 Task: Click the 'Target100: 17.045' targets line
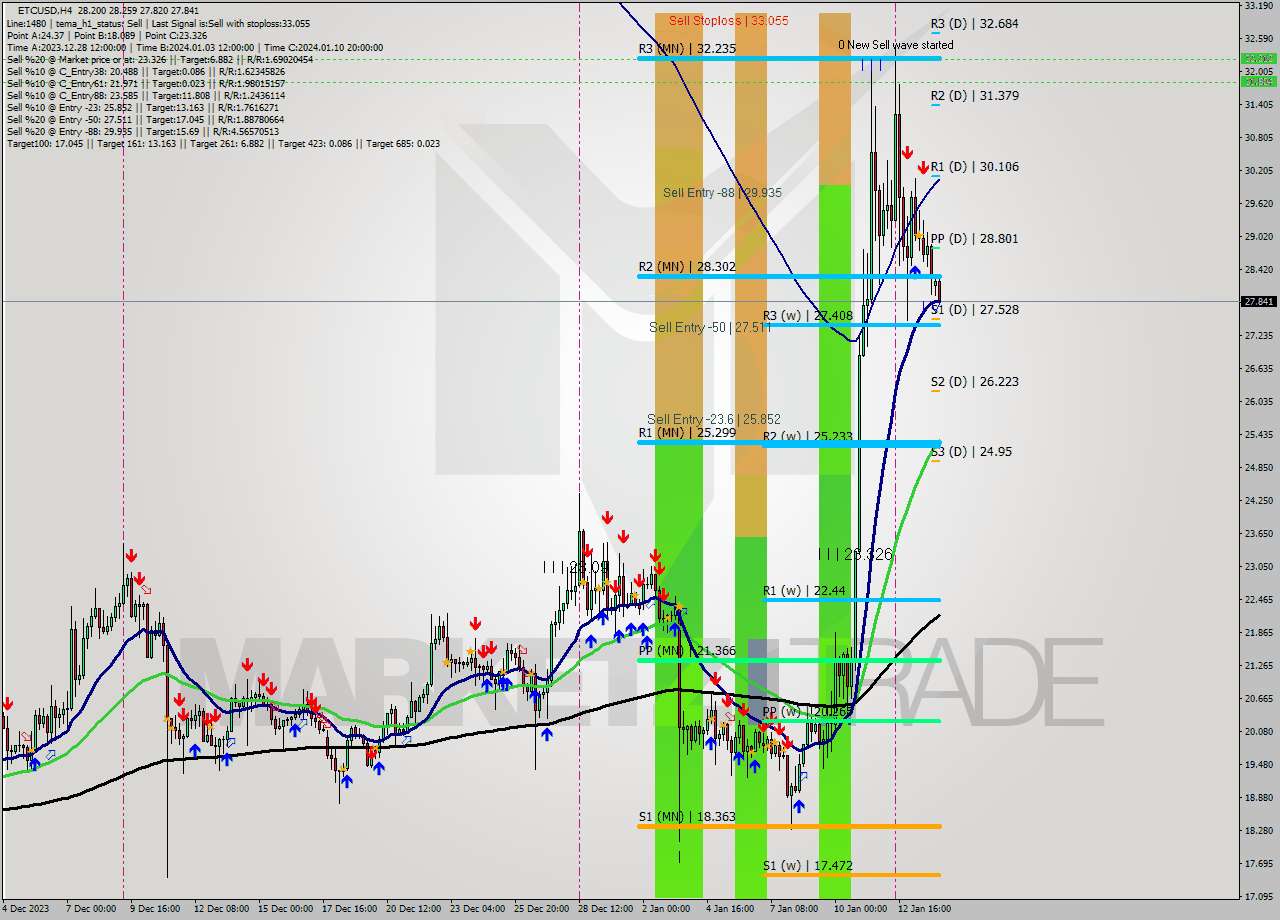tap(222, 144)
